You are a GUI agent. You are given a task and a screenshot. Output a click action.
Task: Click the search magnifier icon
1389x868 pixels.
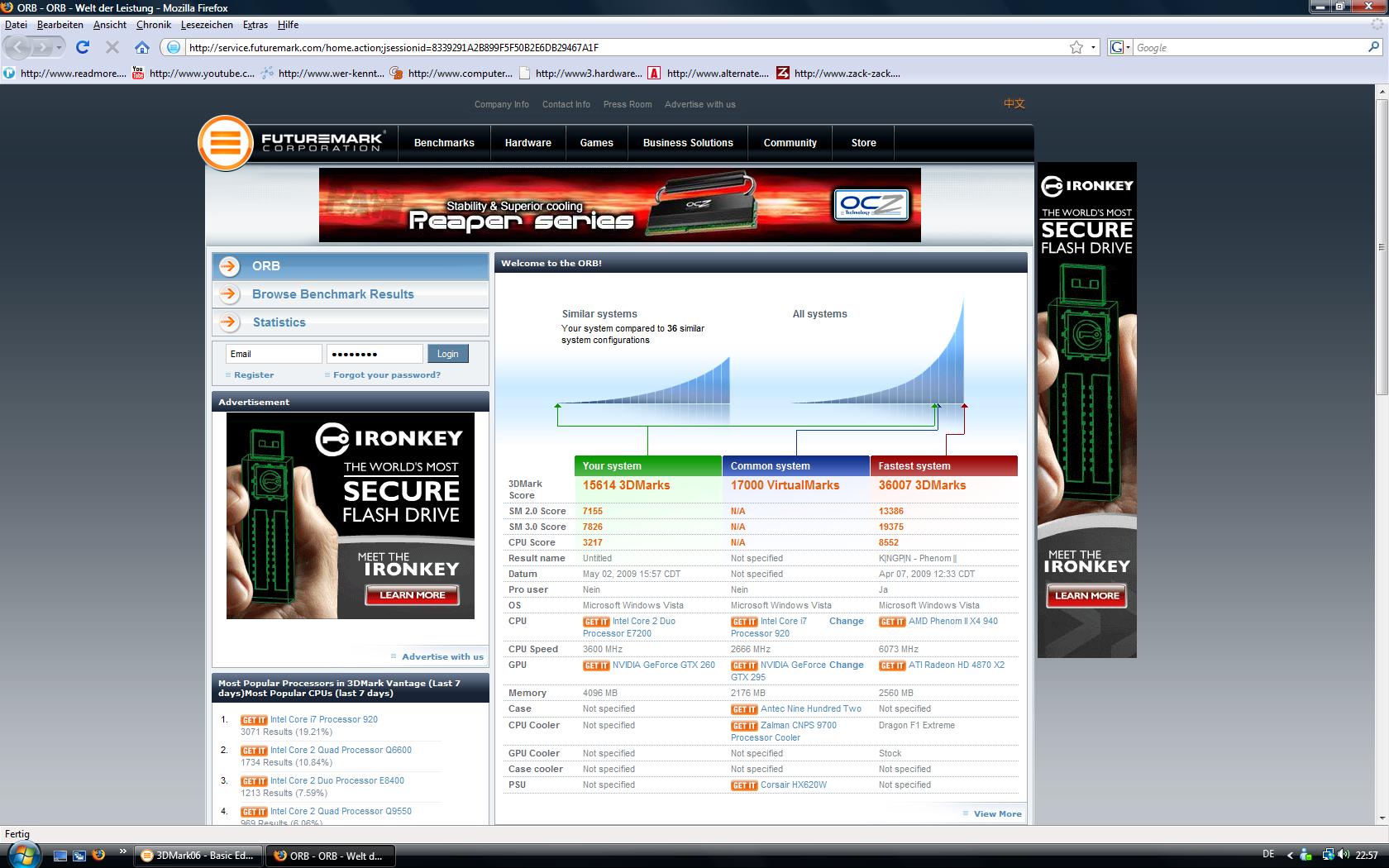[x=1374, y=47]
